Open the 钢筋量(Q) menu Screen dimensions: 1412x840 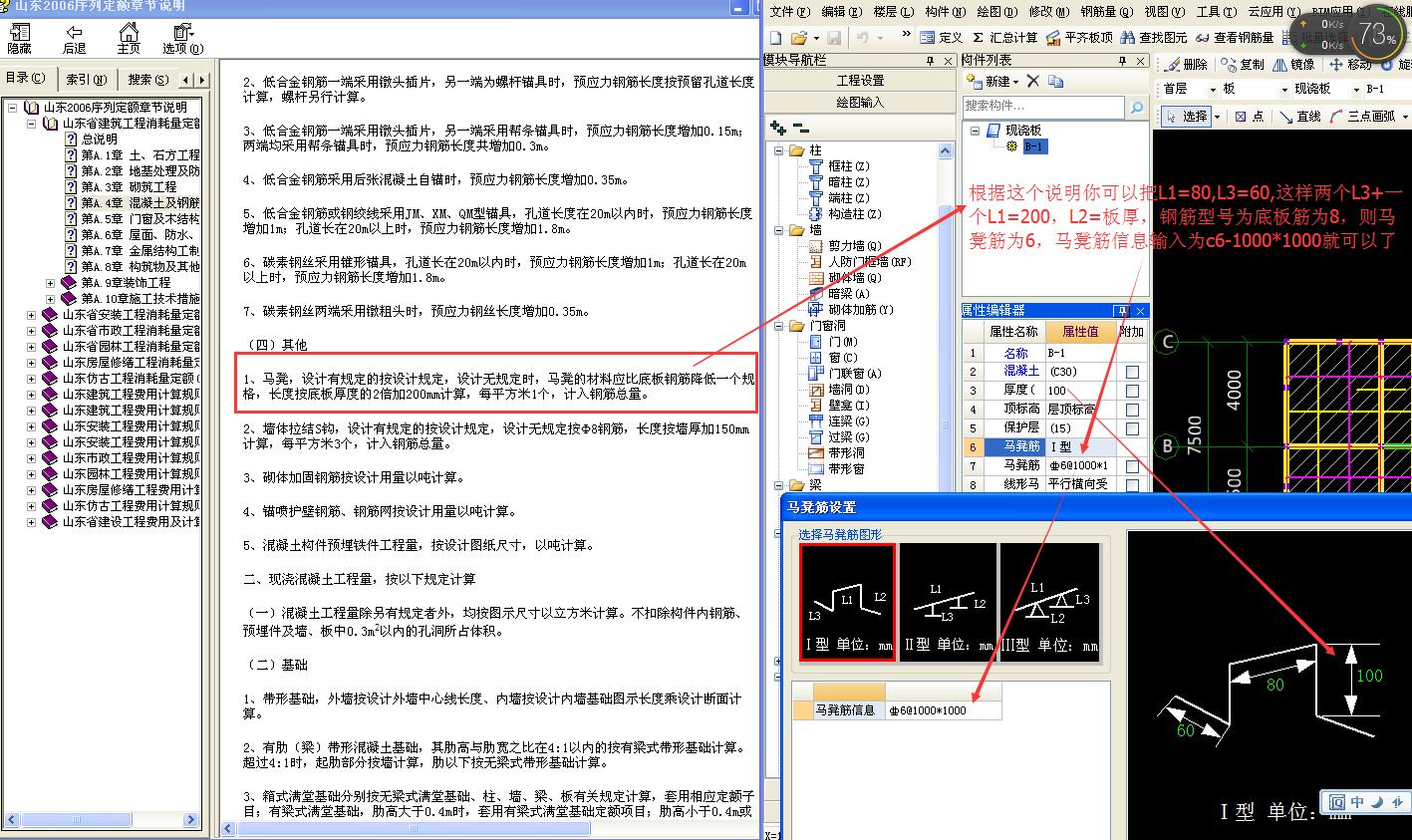tap(1107, 12)
